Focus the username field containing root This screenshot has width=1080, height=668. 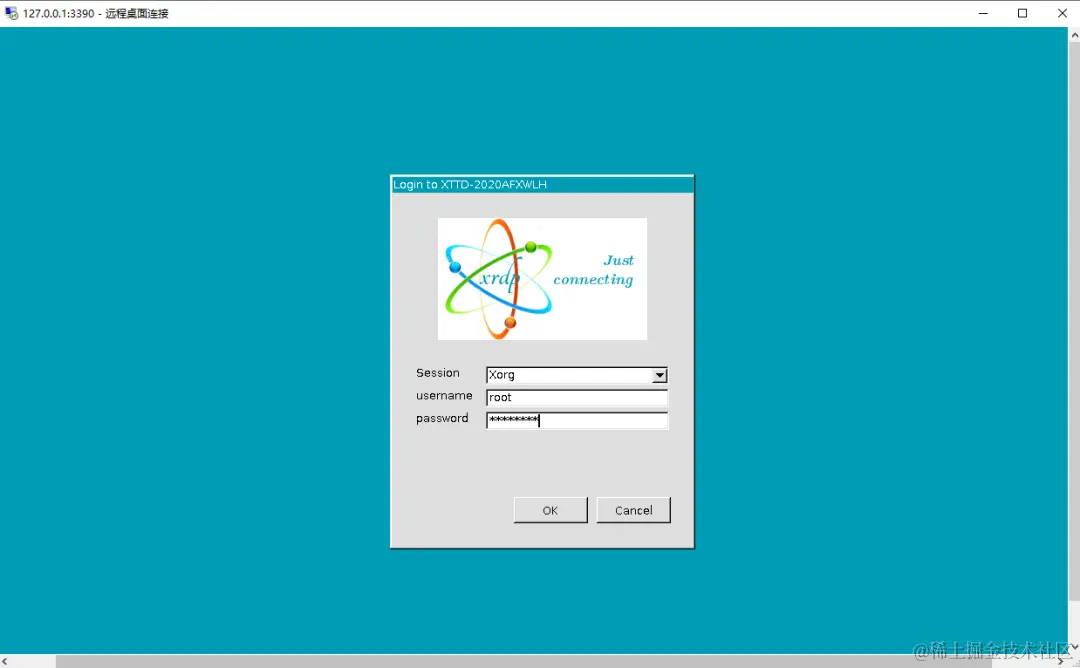(577, 397)
